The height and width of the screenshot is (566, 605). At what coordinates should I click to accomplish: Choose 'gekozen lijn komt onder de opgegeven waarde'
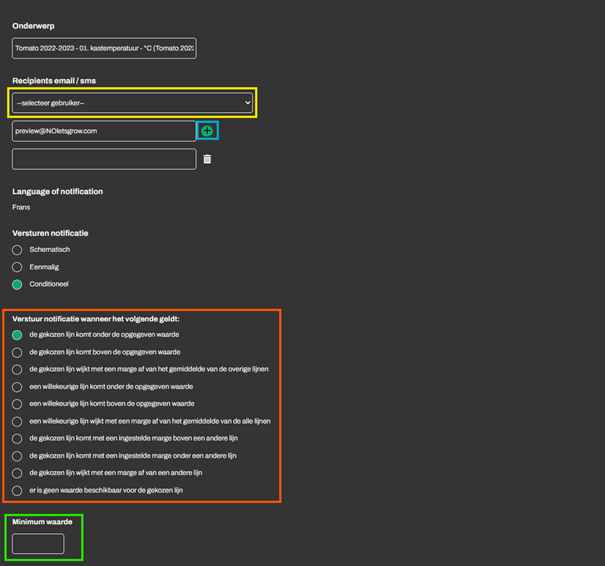[x=17, y=335]
